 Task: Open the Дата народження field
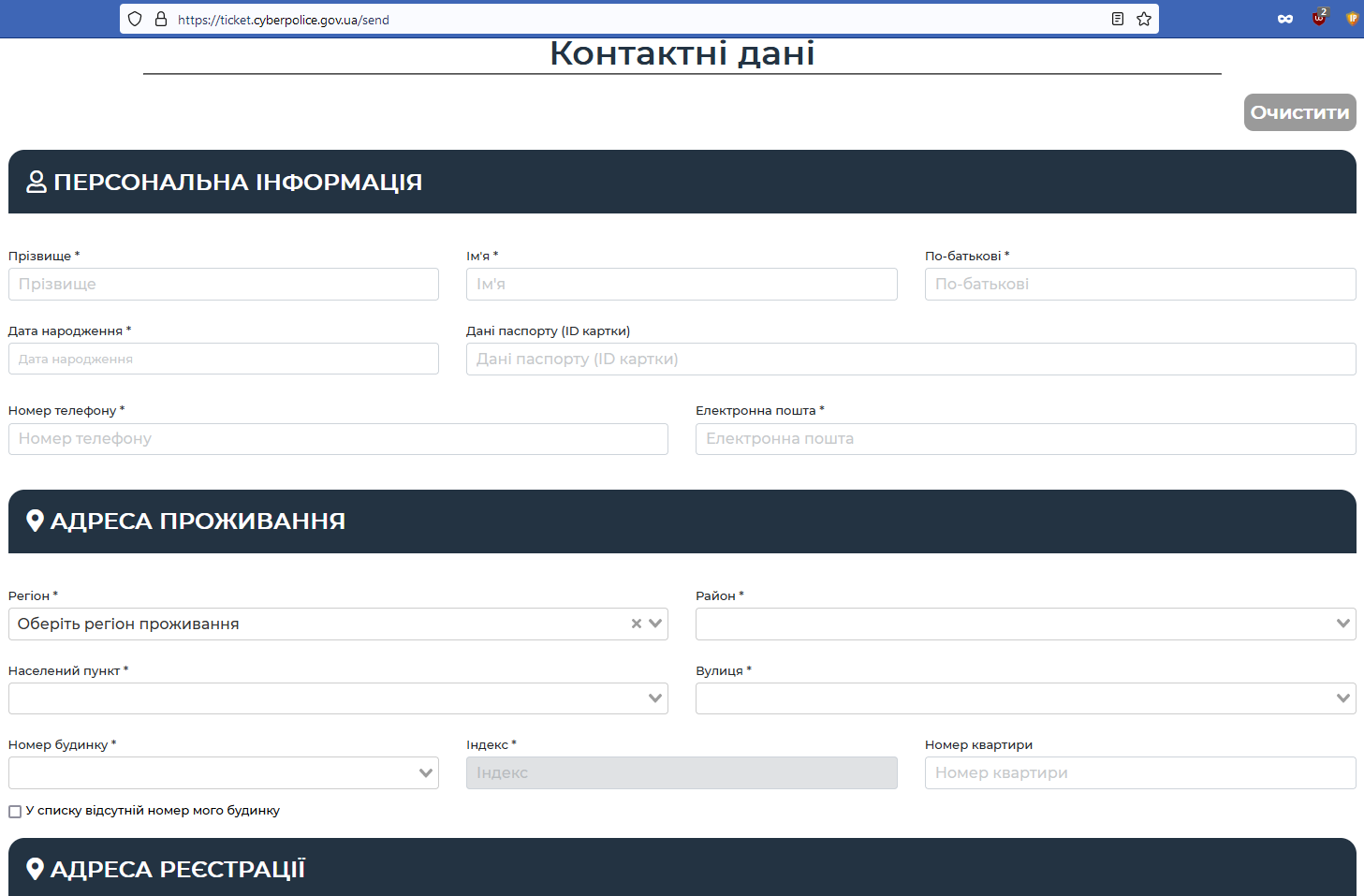pyautogui.click(x=224, y=359)
